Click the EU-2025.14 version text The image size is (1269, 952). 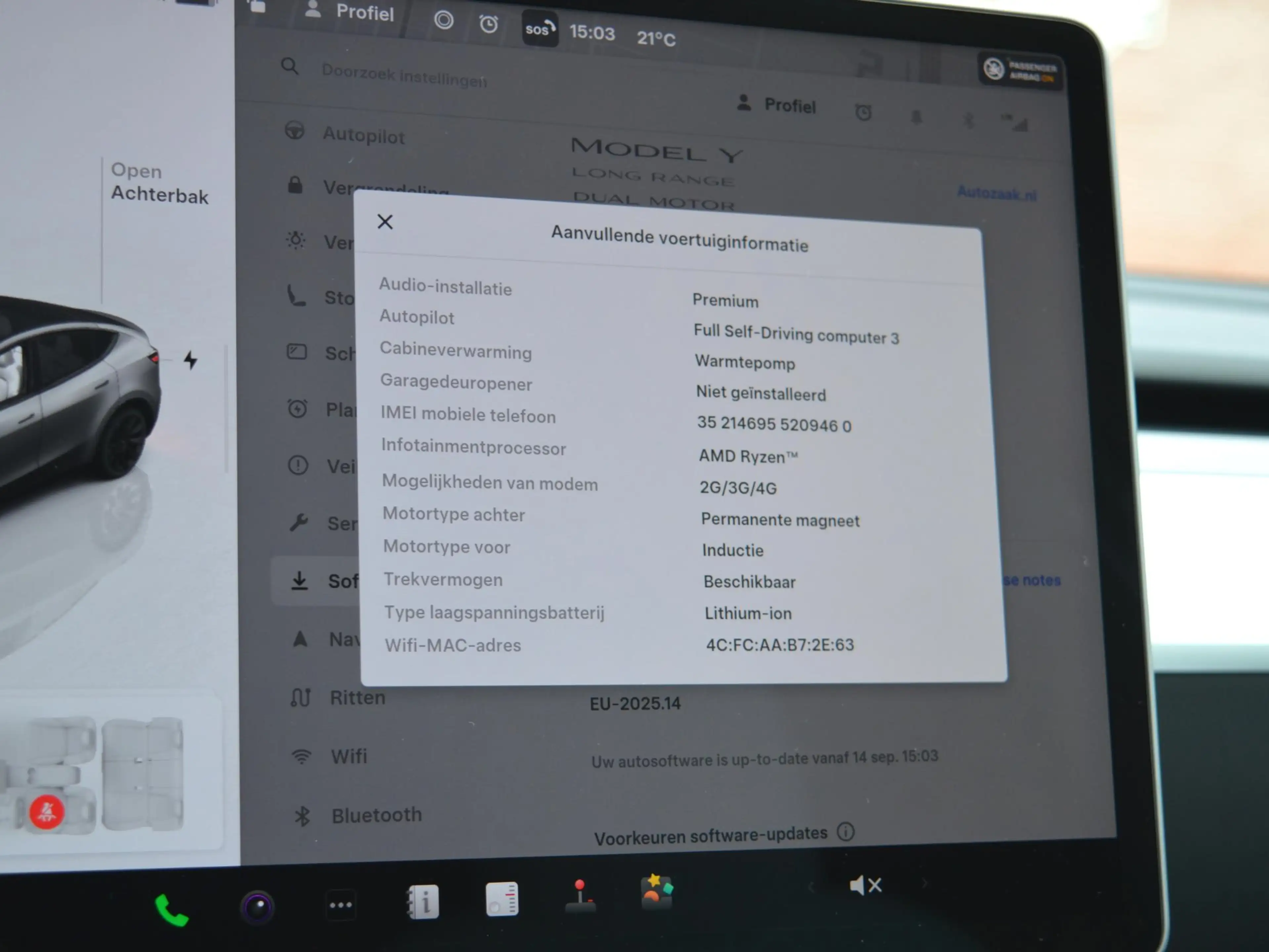click(635, 703)
